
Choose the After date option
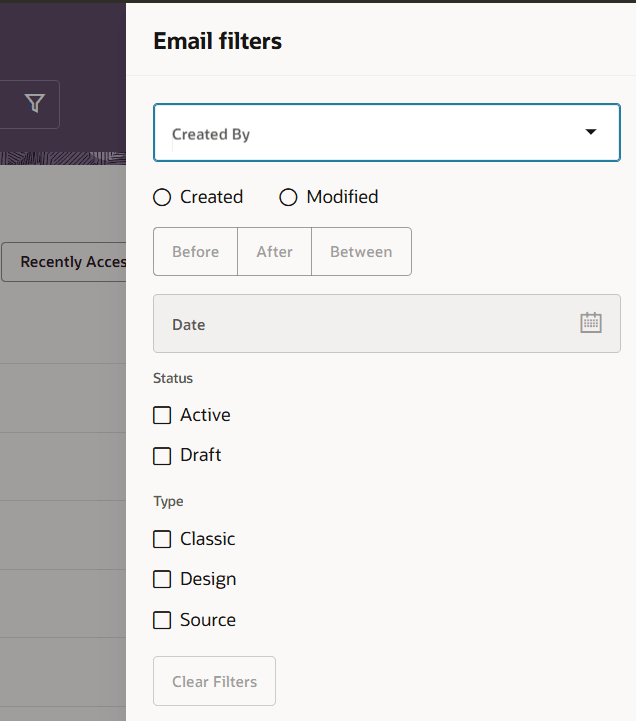pos(274,252)
